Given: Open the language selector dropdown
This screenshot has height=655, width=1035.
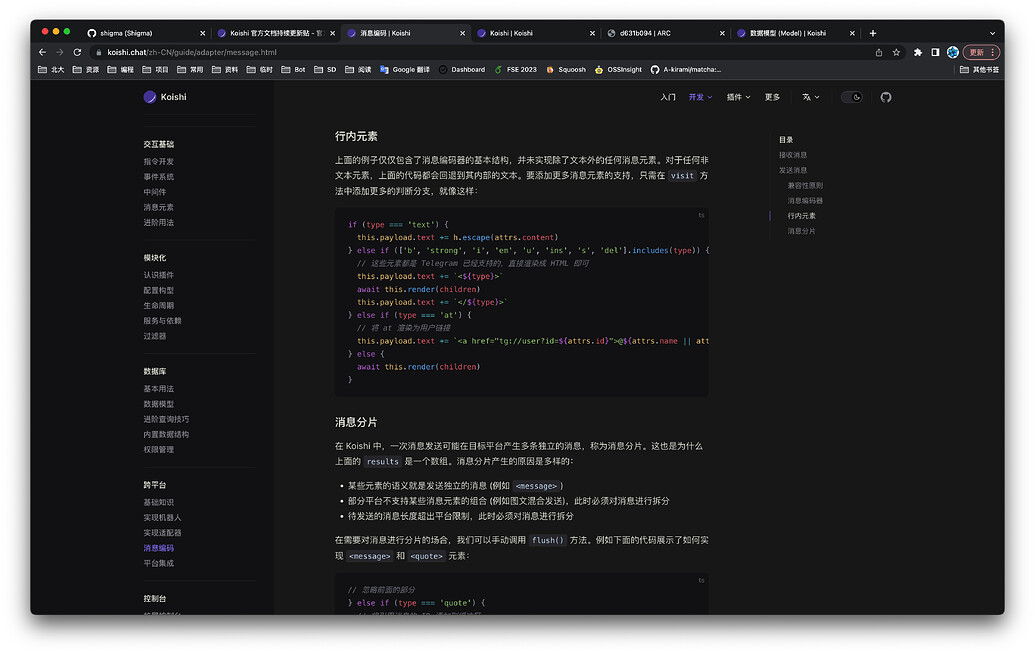Looking at the screenshot, I should [808, 96].
